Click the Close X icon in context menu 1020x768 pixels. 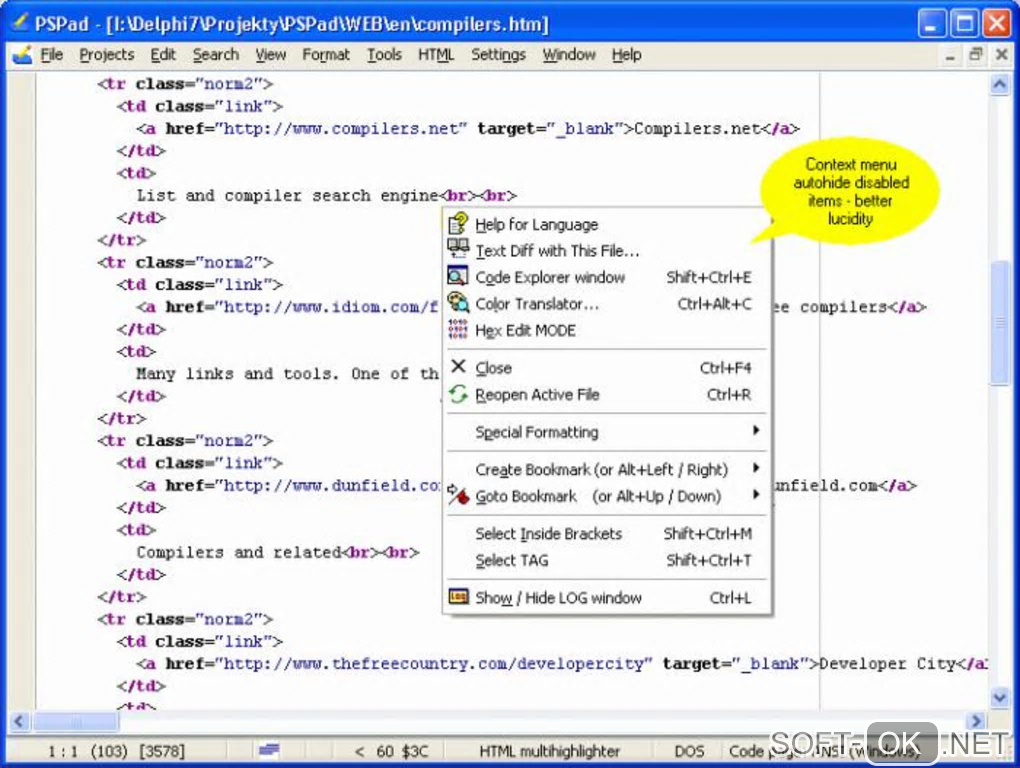point(458,367)
